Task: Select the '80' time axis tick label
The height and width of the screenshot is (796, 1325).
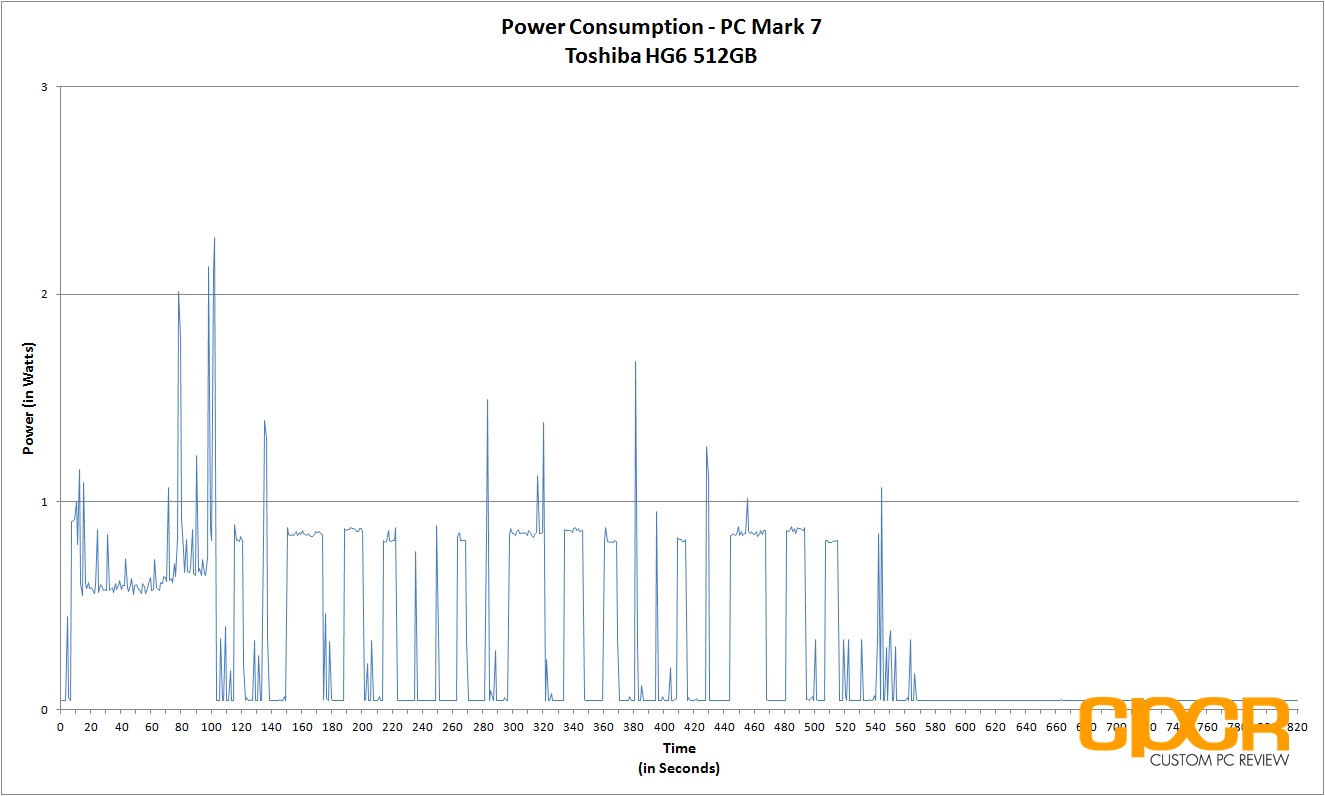Action: click(x=181, y=727)
